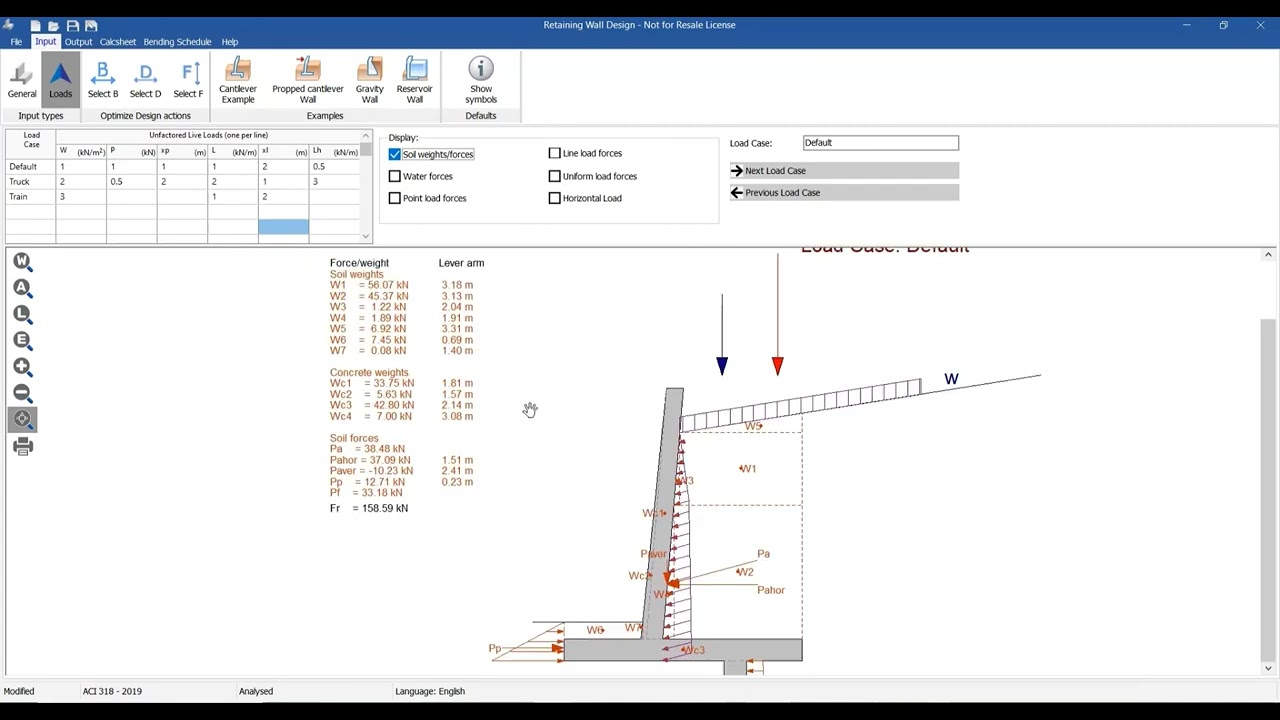Click the Pahor label on the drawing
The height and width of the screenshot is (720, 1280).
771,590
